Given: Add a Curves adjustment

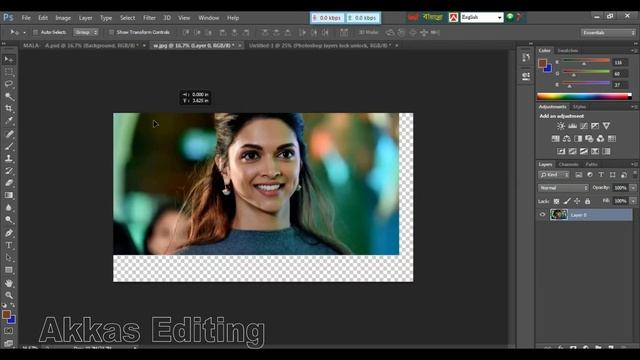Looking at the screenshot, I should point(584,126).
